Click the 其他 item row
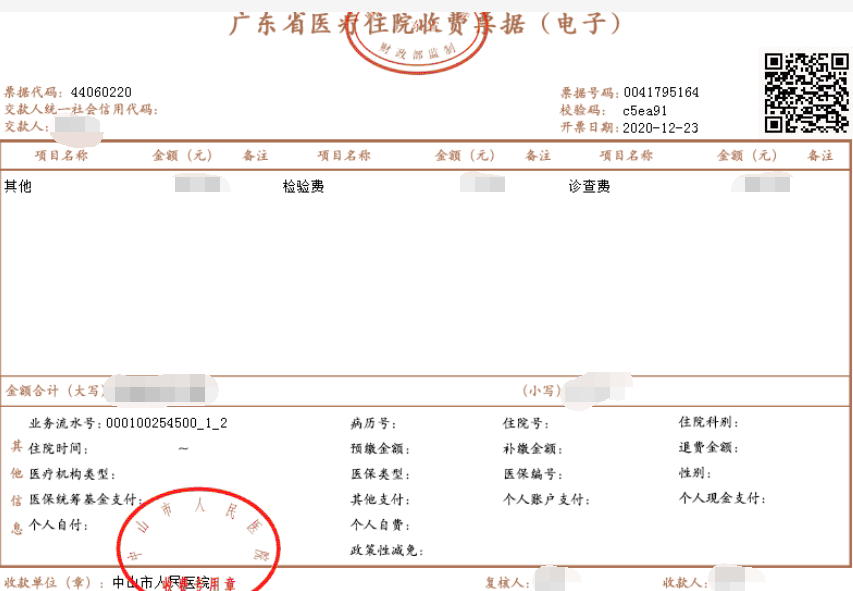This screenshot has height=591, width=853. pos(18,186)
